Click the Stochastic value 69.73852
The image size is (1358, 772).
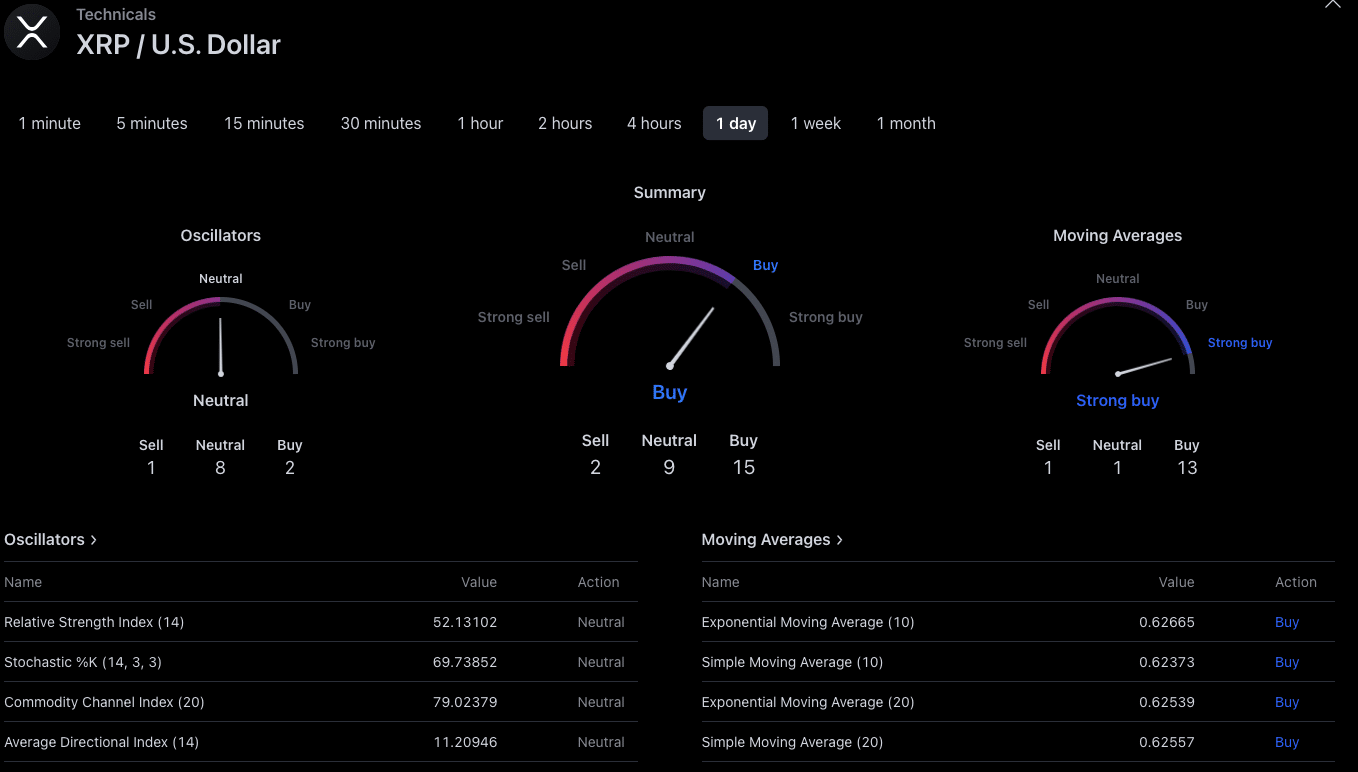click(465, 662)
